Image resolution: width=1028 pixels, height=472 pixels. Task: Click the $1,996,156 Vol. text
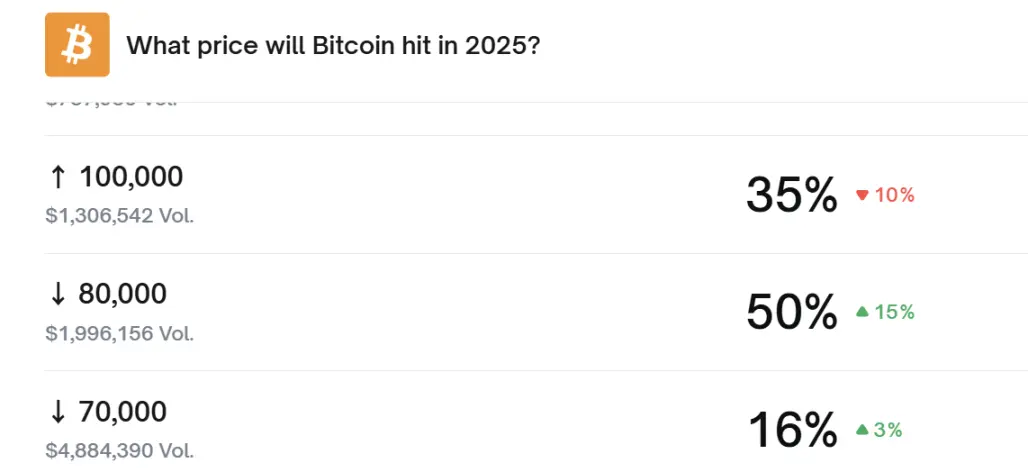click(x=120, y=333)
